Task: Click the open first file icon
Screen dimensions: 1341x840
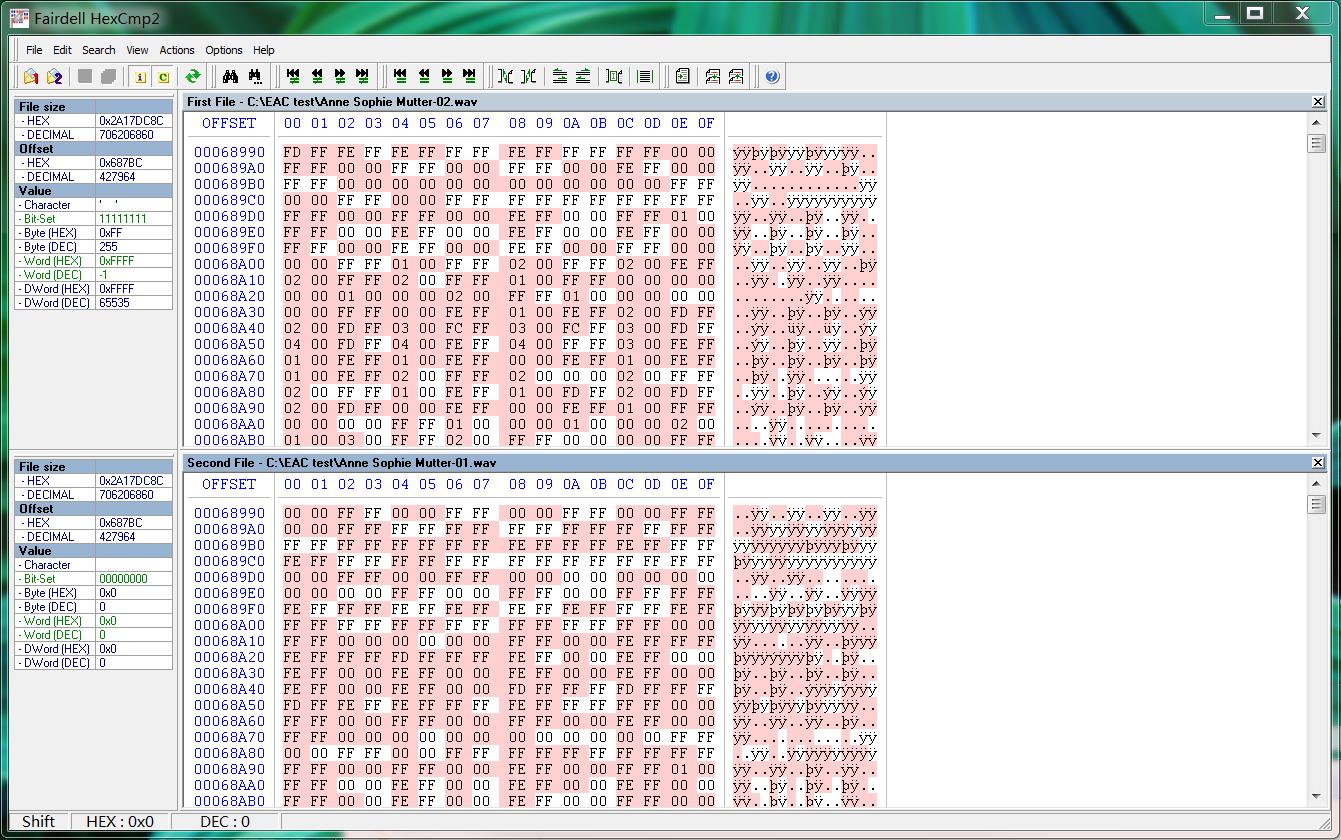Action: pos(31,77)
